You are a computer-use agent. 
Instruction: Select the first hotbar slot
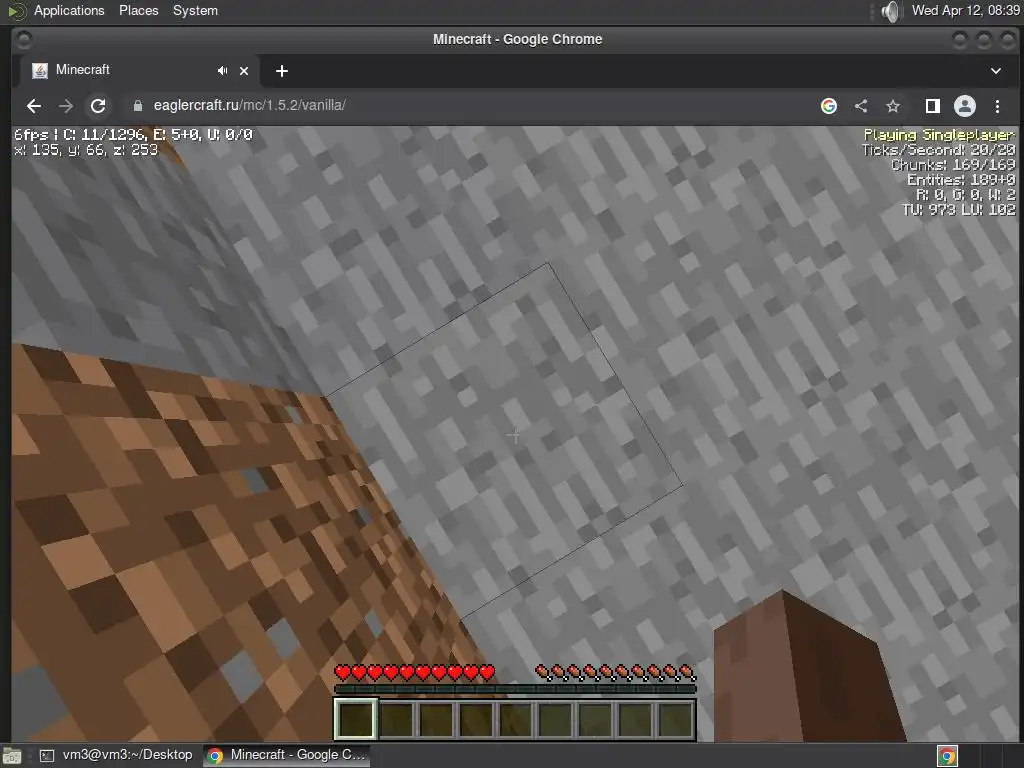click(x=355, y=718)
